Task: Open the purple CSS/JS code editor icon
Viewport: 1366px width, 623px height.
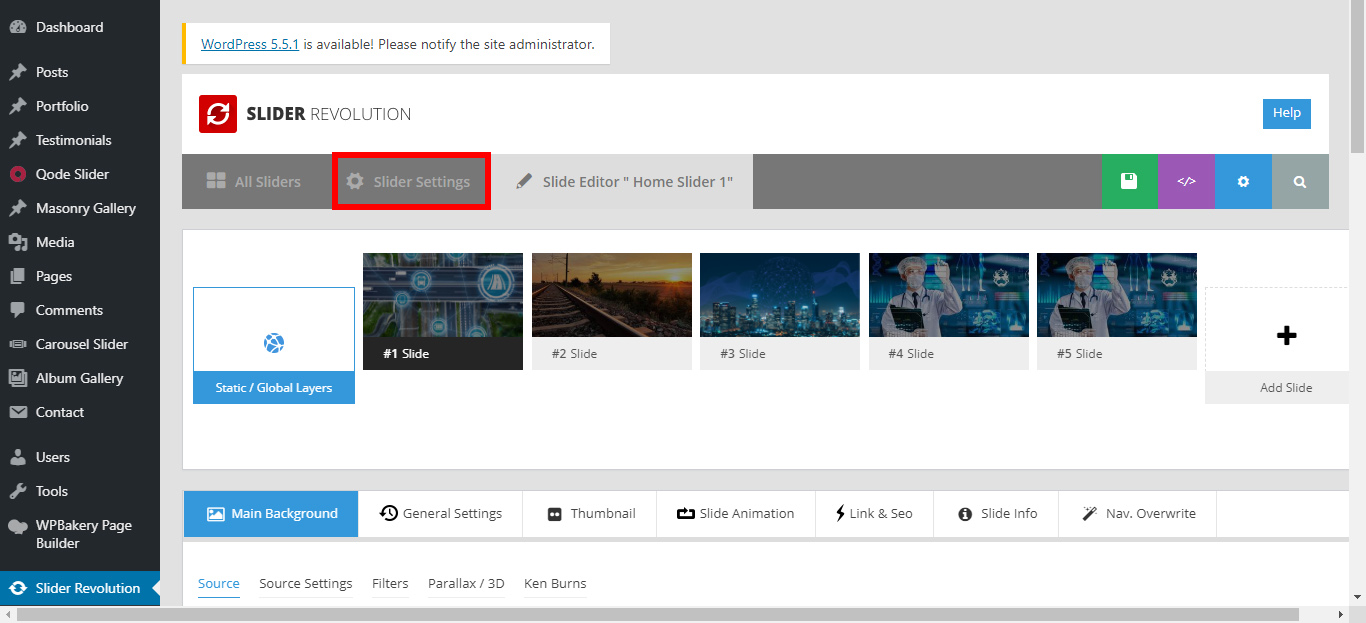Action: coord(1186,181)
